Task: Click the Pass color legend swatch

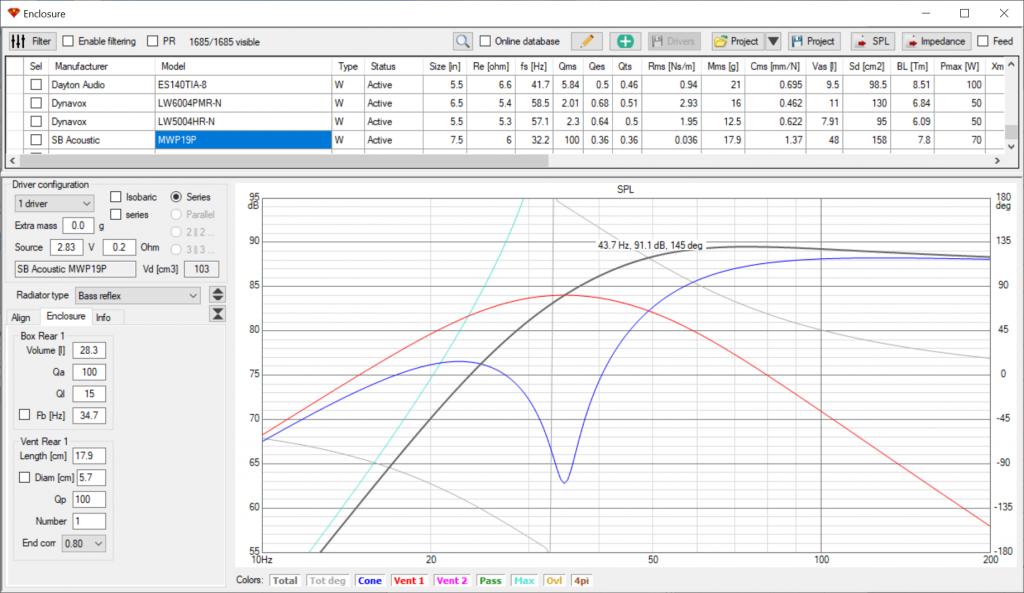Action: coord(490,581)
